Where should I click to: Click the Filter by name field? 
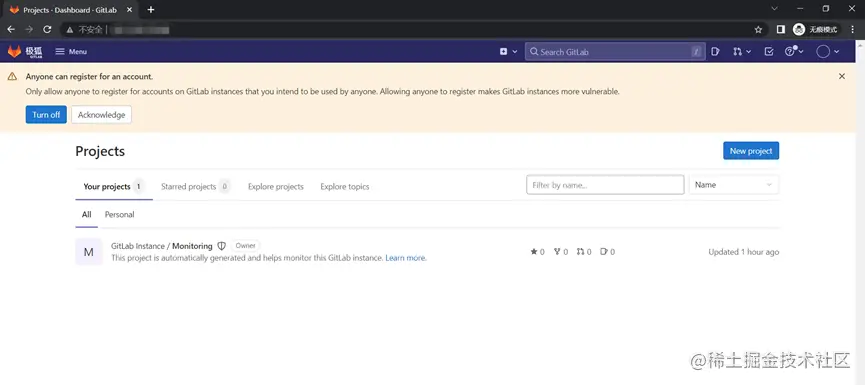tap(605, 185)
